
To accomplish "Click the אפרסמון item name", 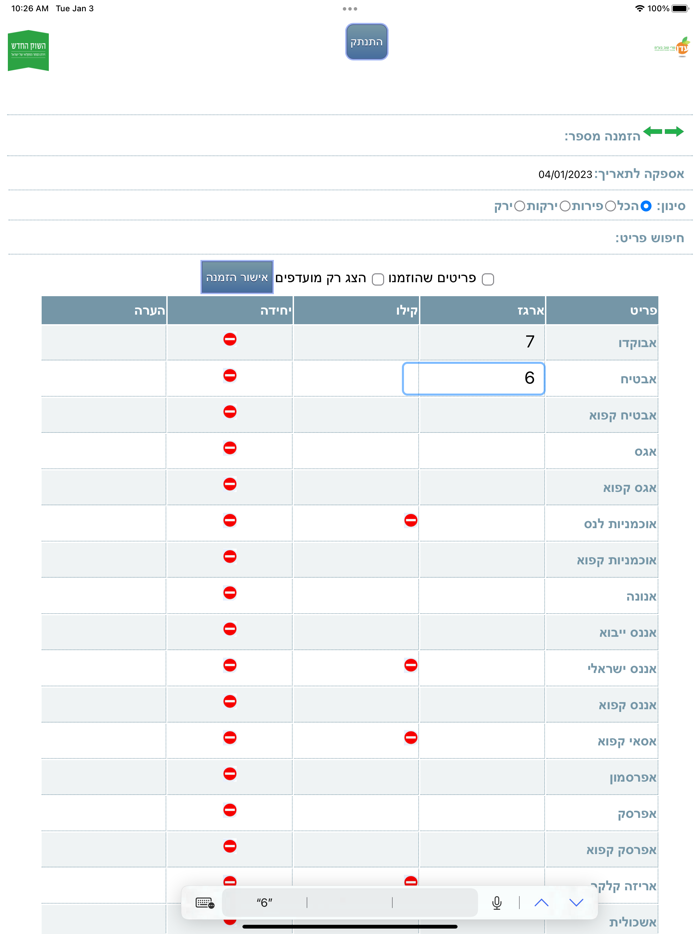I will tap(633, 777).
